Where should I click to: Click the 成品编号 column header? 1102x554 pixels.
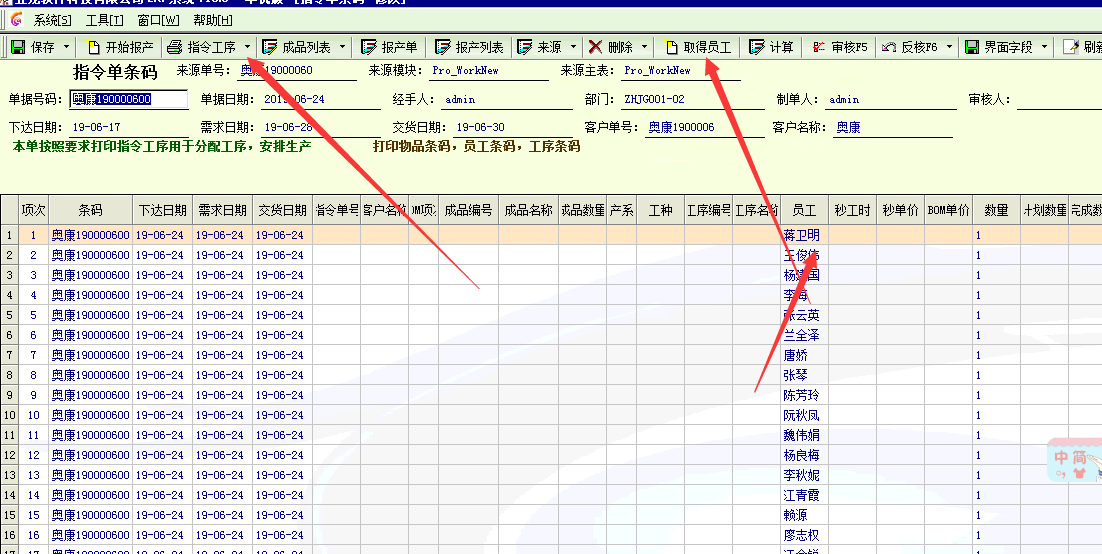click(x=469, y=210)
